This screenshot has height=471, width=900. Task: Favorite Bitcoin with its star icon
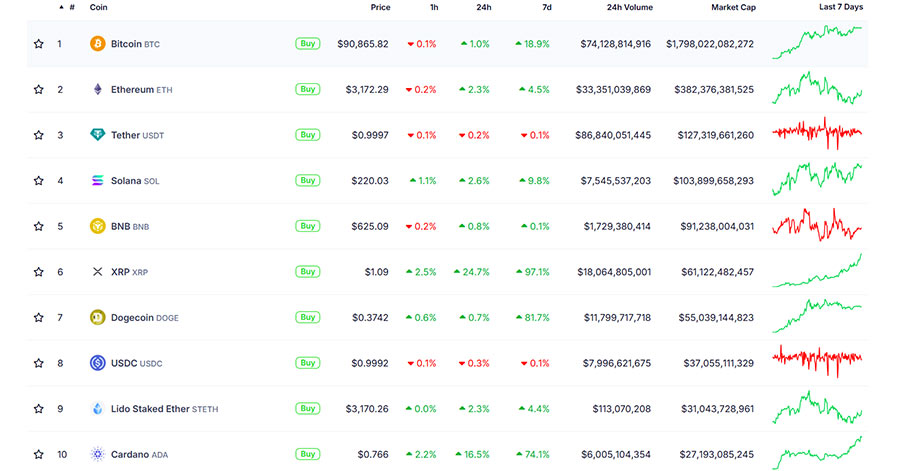pyautogui.click(x=38, y=44)
